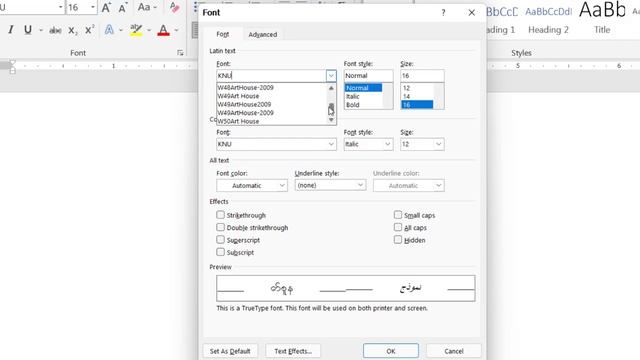
Task: Enable Double strikethrough effect
Action: [x=220, y=227]
